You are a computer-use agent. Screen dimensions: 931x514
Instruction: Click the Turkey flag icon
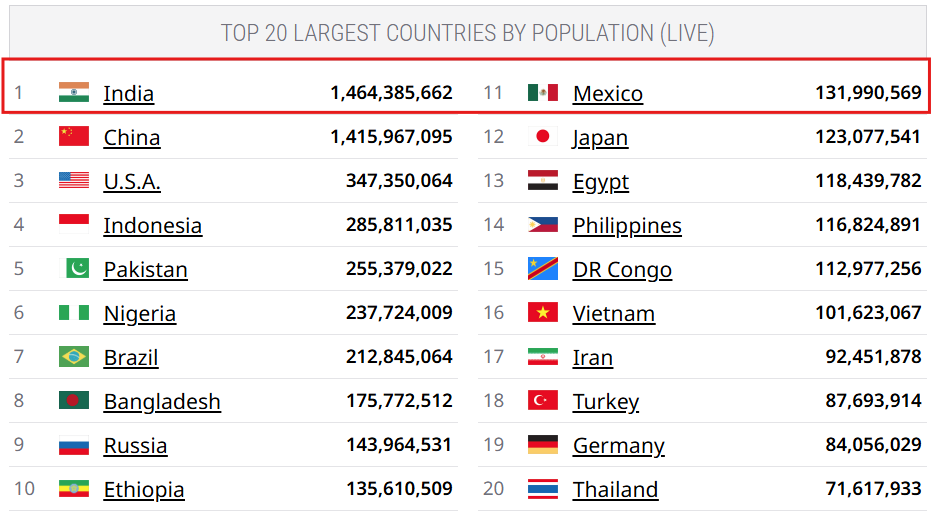[x=543, y=401]
